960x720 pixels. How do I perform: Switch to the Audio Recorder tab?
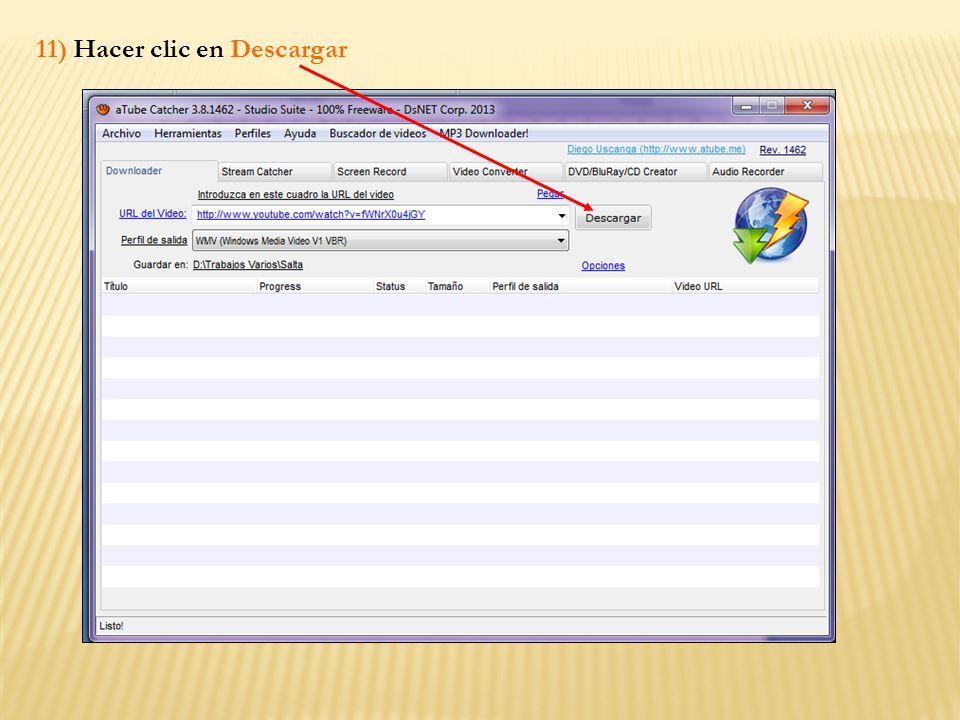click(x=765, y=172)
